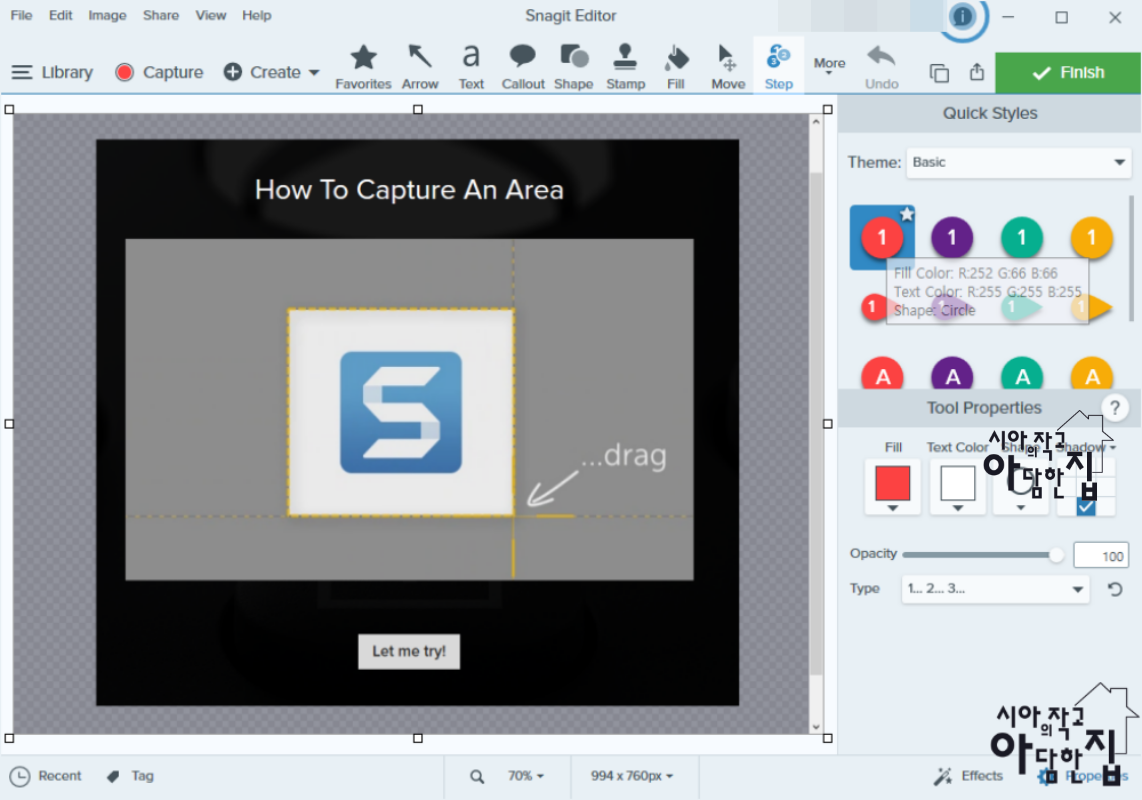Click the zoom magnifier icon

click(x=476, y=777)
